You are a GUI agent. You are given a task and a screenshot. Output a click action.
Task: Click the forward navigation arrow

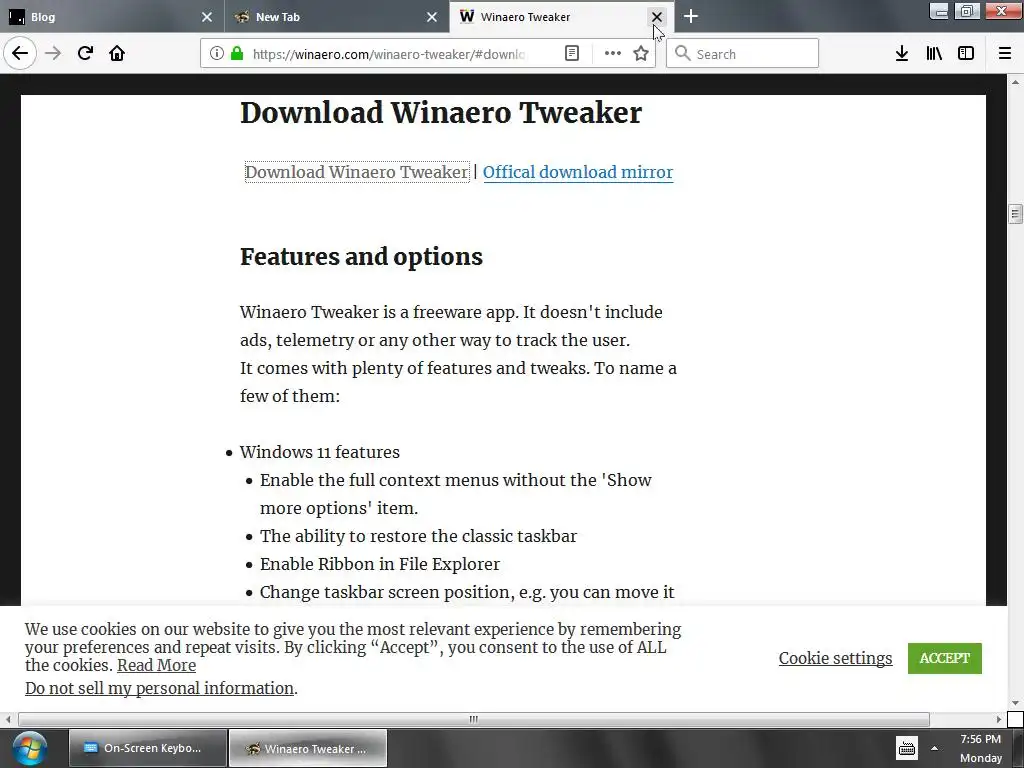pyautogui.click(x=53, y=53)
